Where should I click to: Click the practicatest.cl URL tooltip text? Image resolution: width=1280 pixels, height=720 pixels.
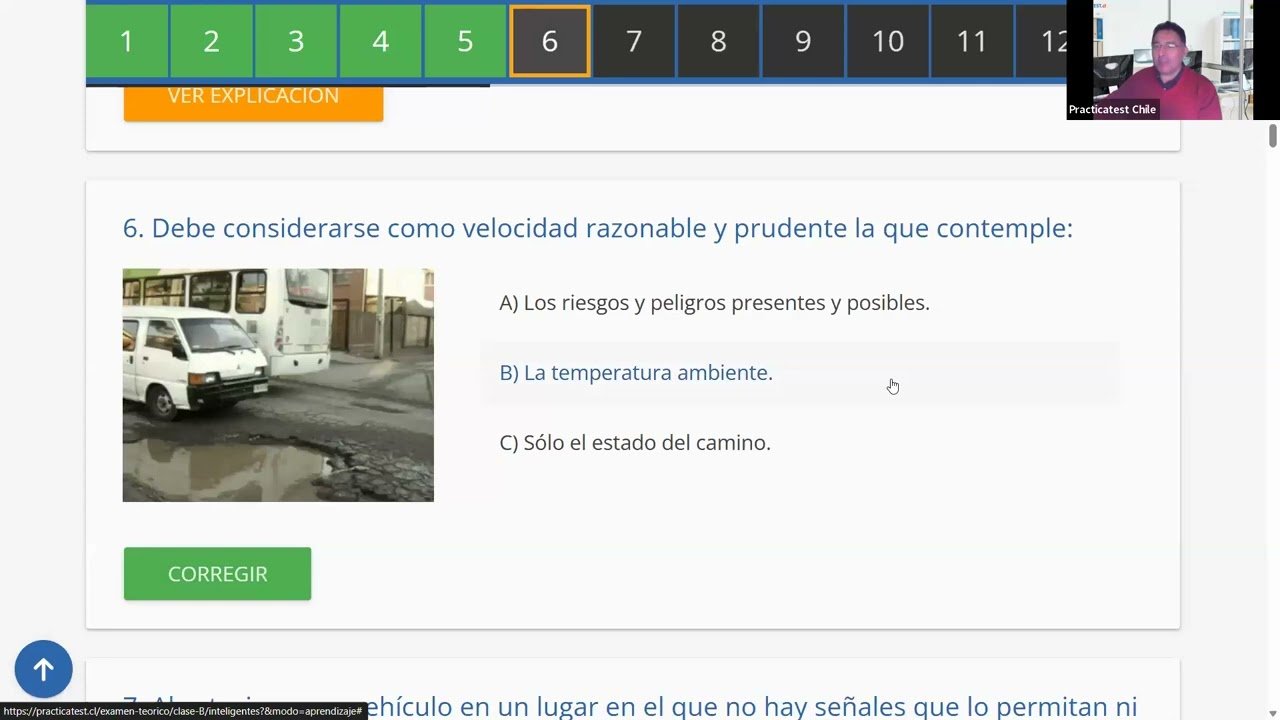tap(180, 711)
